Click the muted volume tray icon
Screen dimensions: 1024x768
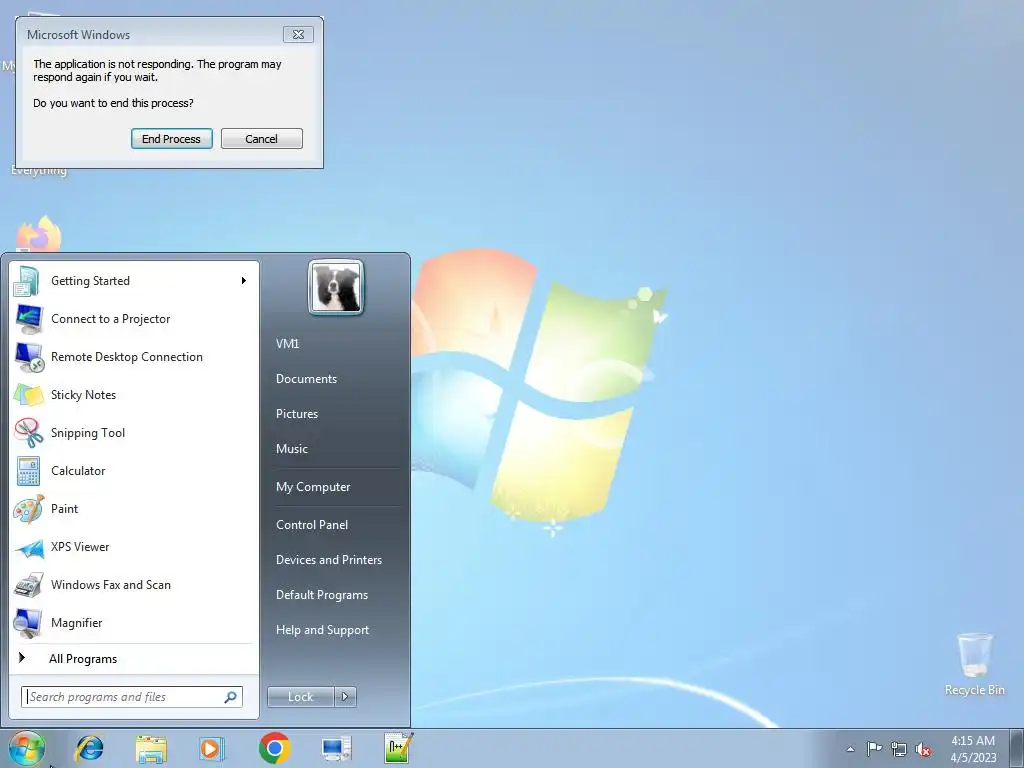point(923,749)
